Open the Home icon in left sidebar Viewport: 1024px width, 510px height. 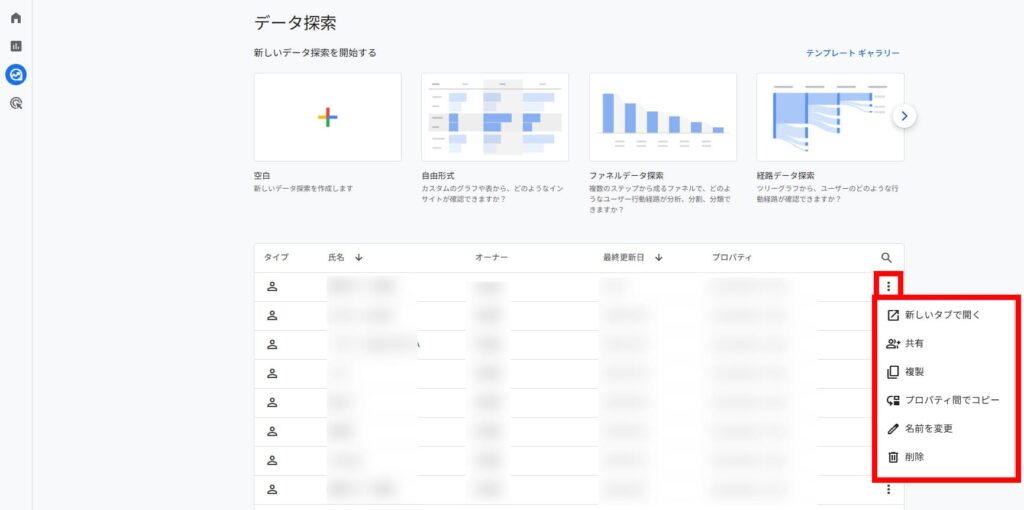pyautogui.click(x=16, y=18)
